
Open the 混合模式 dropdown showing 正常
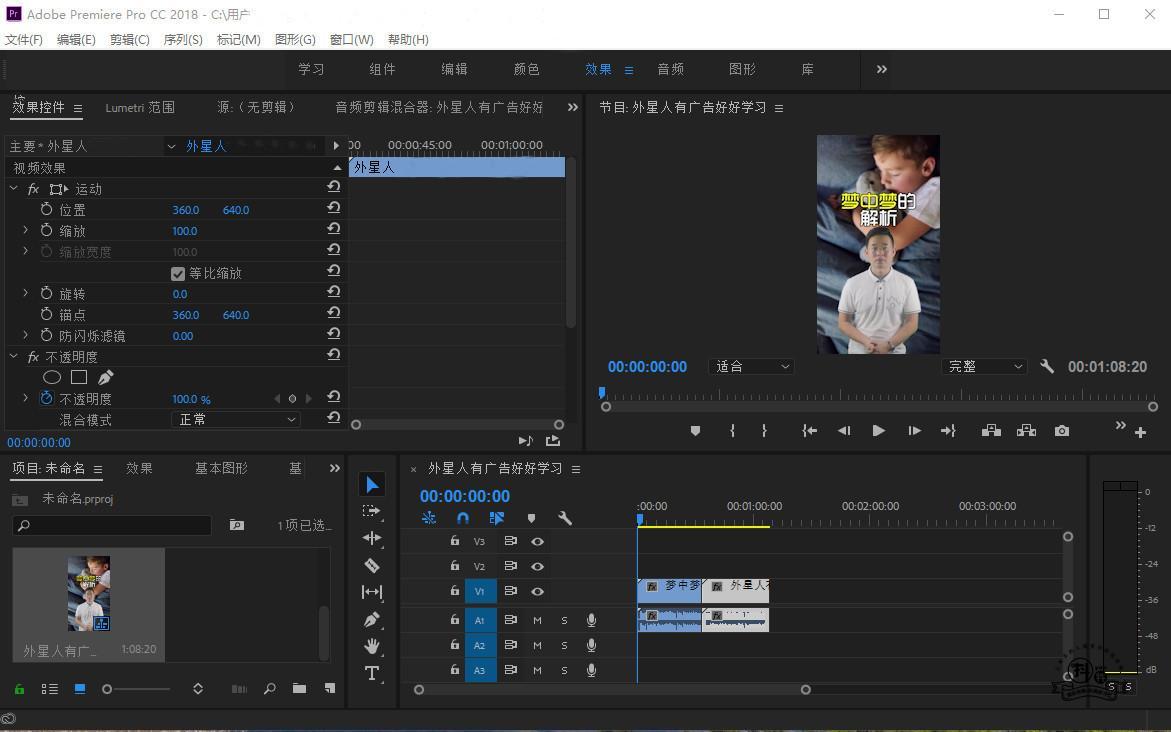pyautogui.click(x=236, y=419)
